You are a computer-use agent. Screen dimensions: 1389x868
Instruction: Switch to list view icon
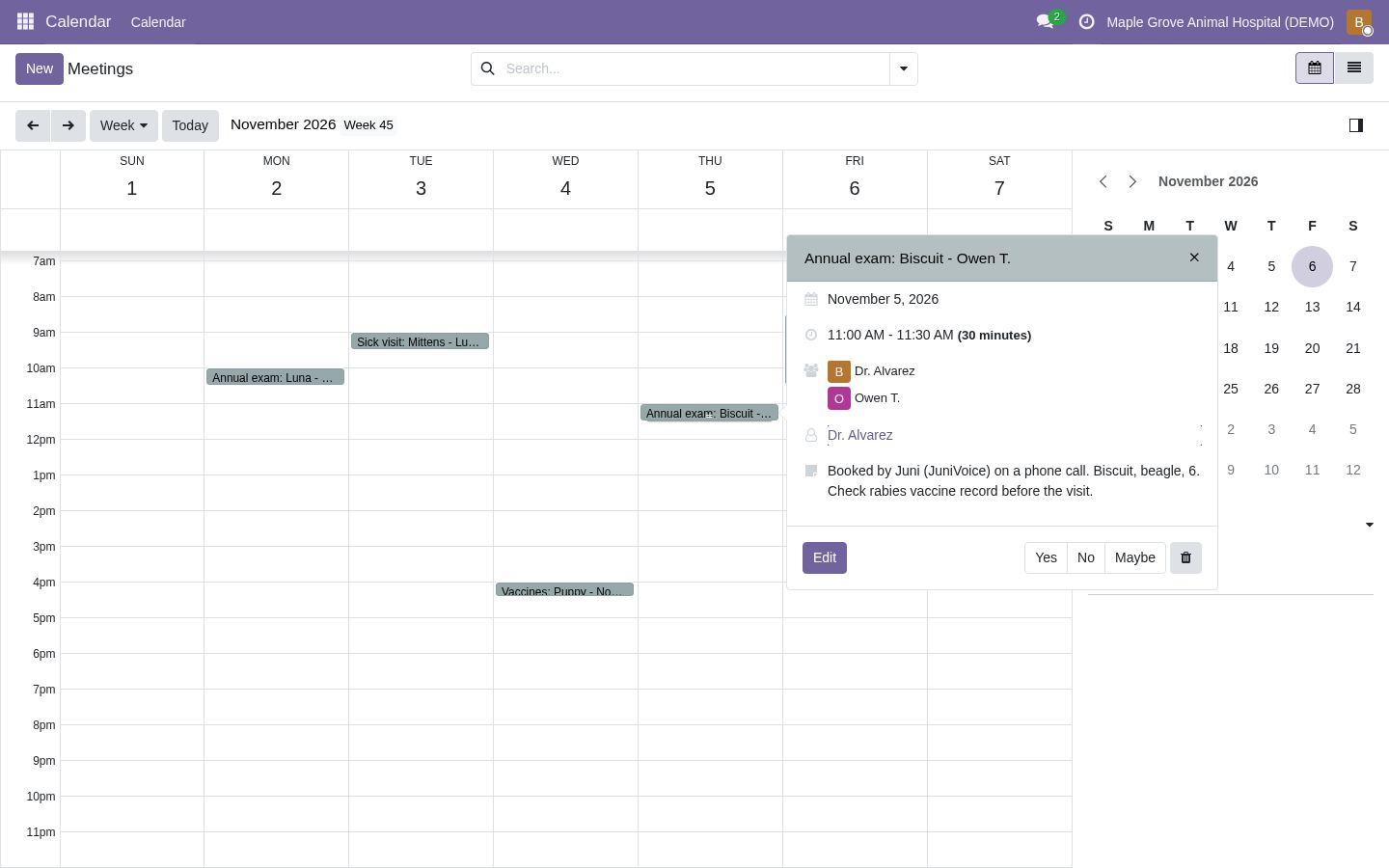1353,68
